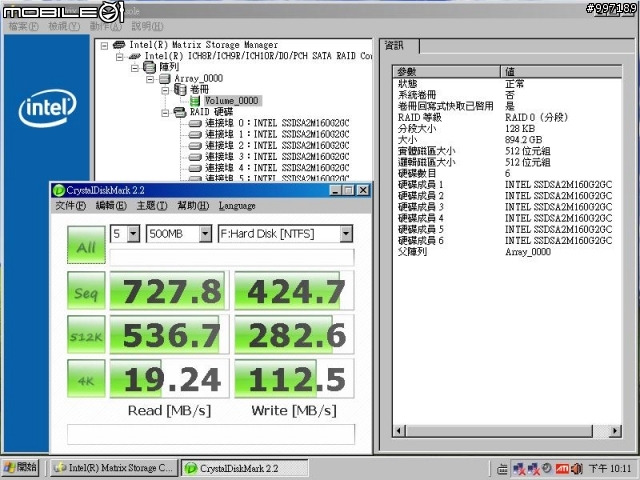This screenshot has height=480, width=640.
Task: Start the Seq benchmark
Action: 86,291
